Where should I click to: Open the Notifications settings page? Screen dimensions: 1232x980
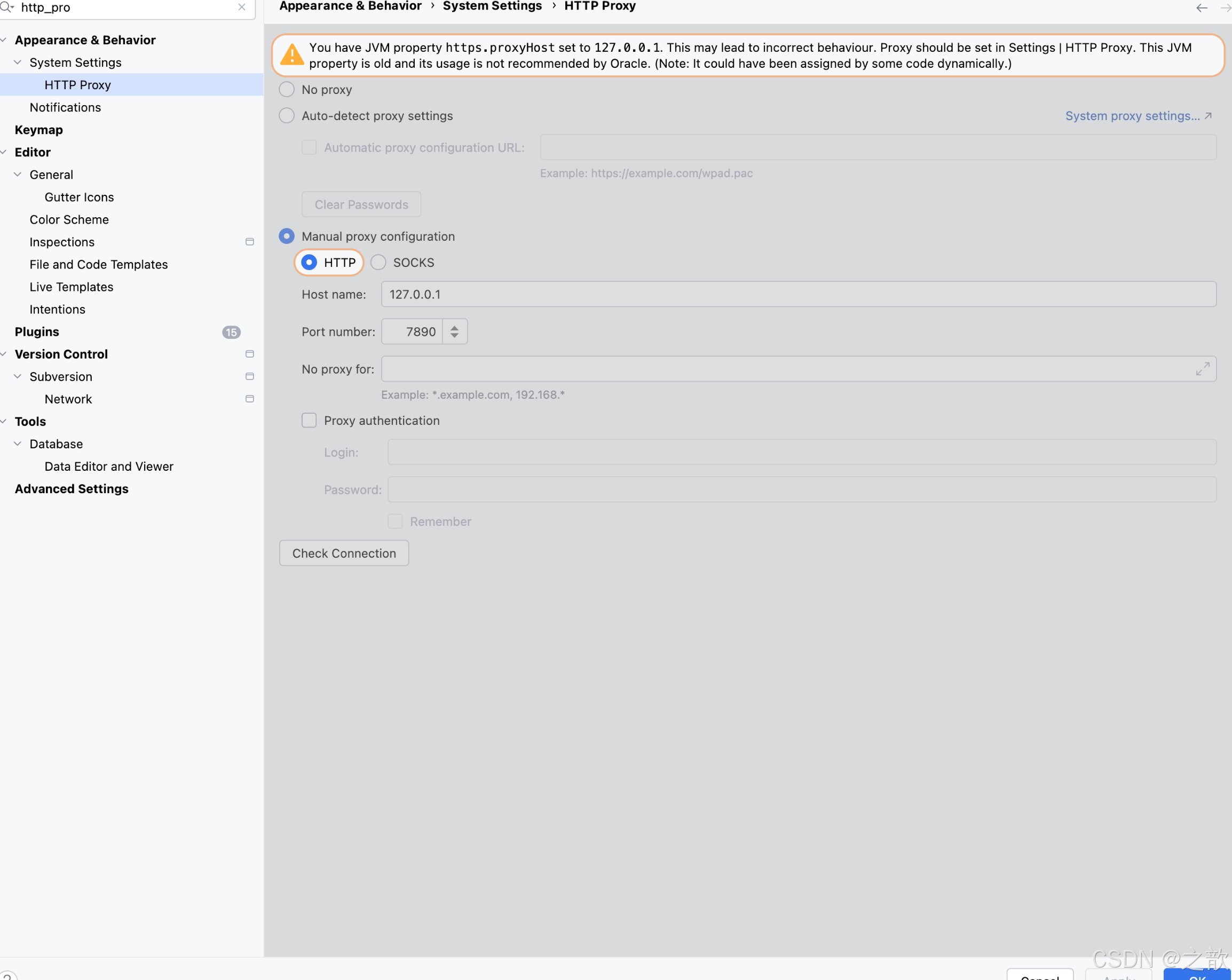[x=65, y=107]
